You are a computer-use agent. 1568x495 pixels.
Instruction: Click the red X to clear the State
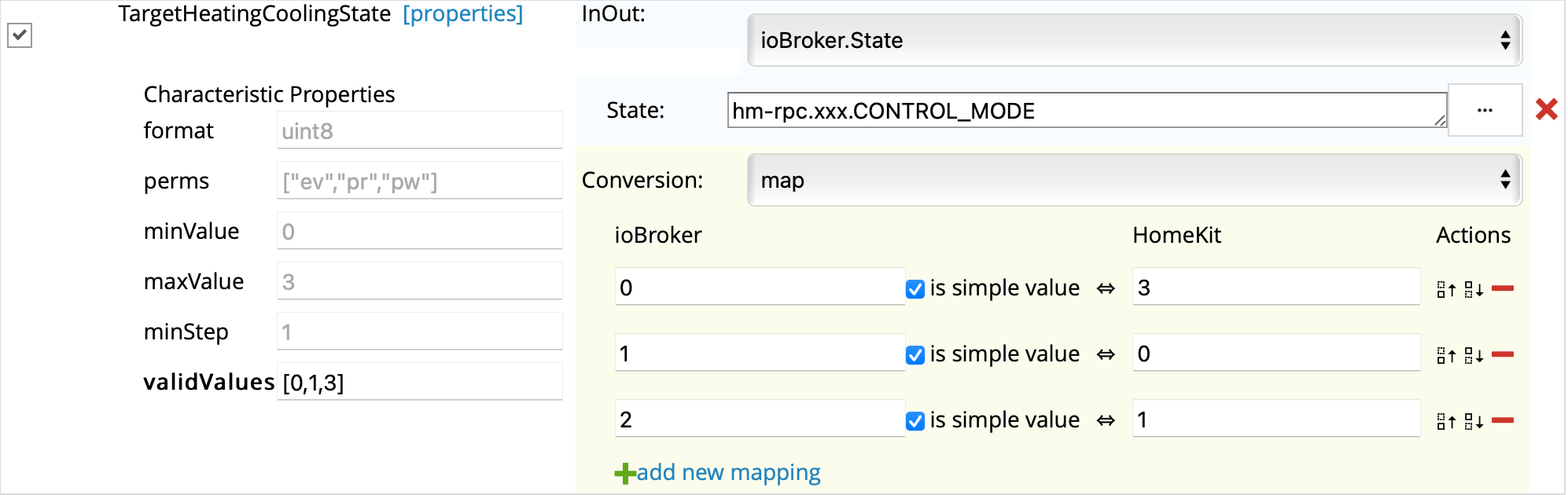[x=1546, y=109]
